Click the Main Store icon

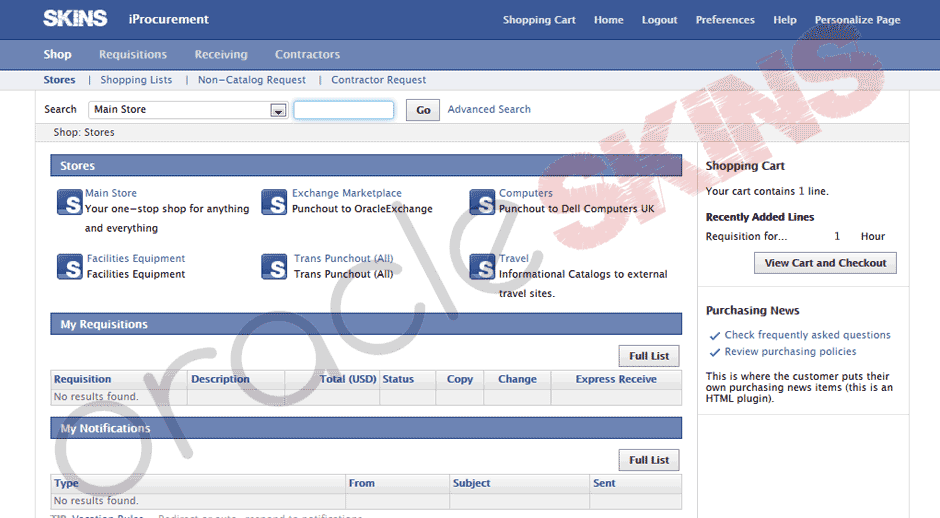pos(69,202)
